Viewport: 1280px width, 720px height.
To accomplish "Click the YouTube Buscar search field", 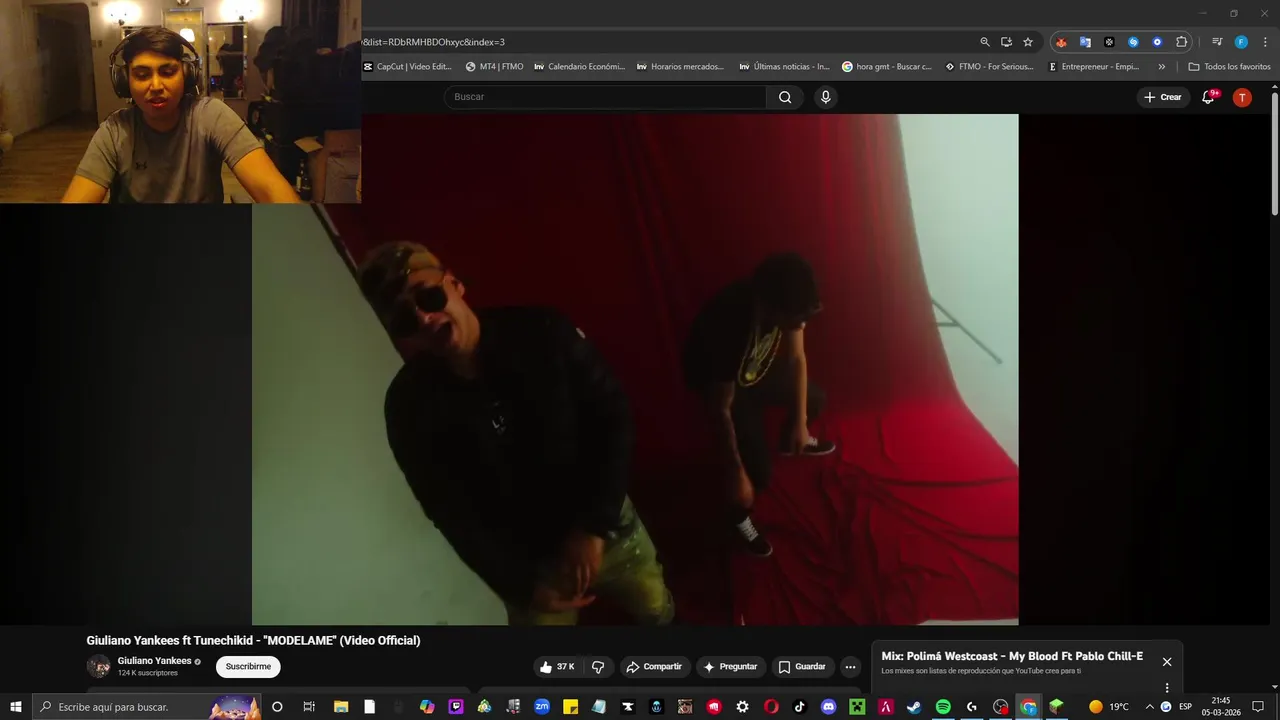I will pos(605,97).
